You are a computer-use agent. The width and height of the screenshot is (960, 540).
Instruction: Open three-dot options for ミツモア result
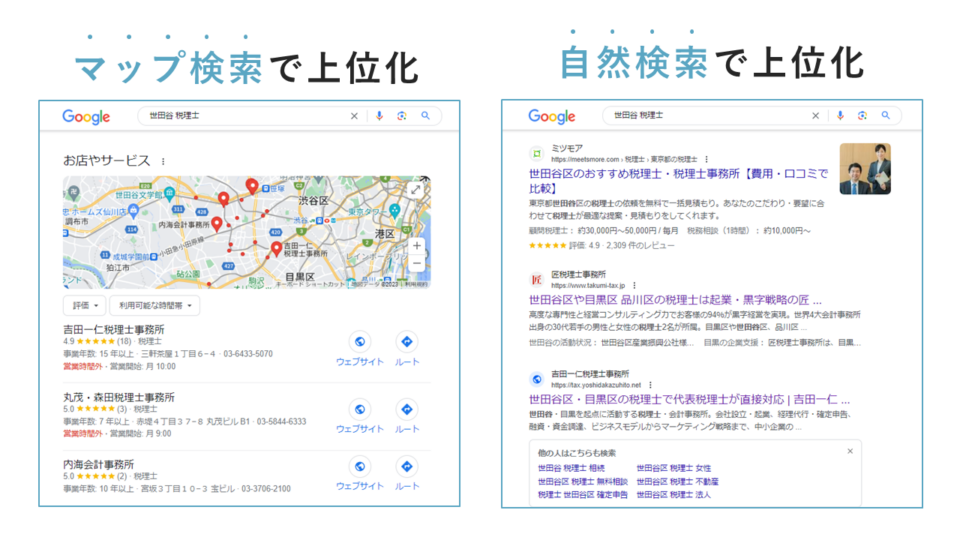[x=706, y=159]
